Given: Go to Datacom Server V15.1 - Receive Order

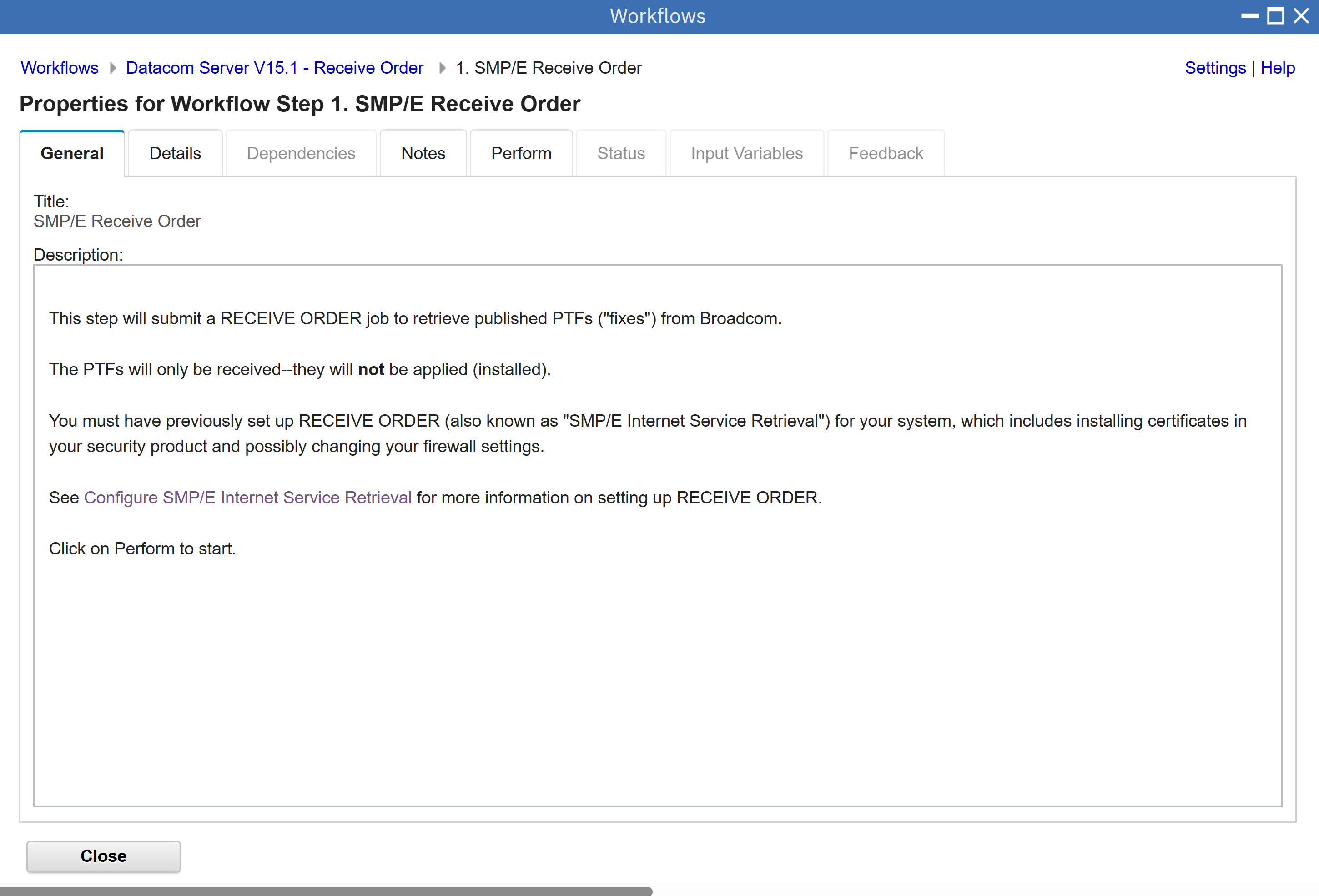Looking at the screenshot, I should click(x=275, y=68).
